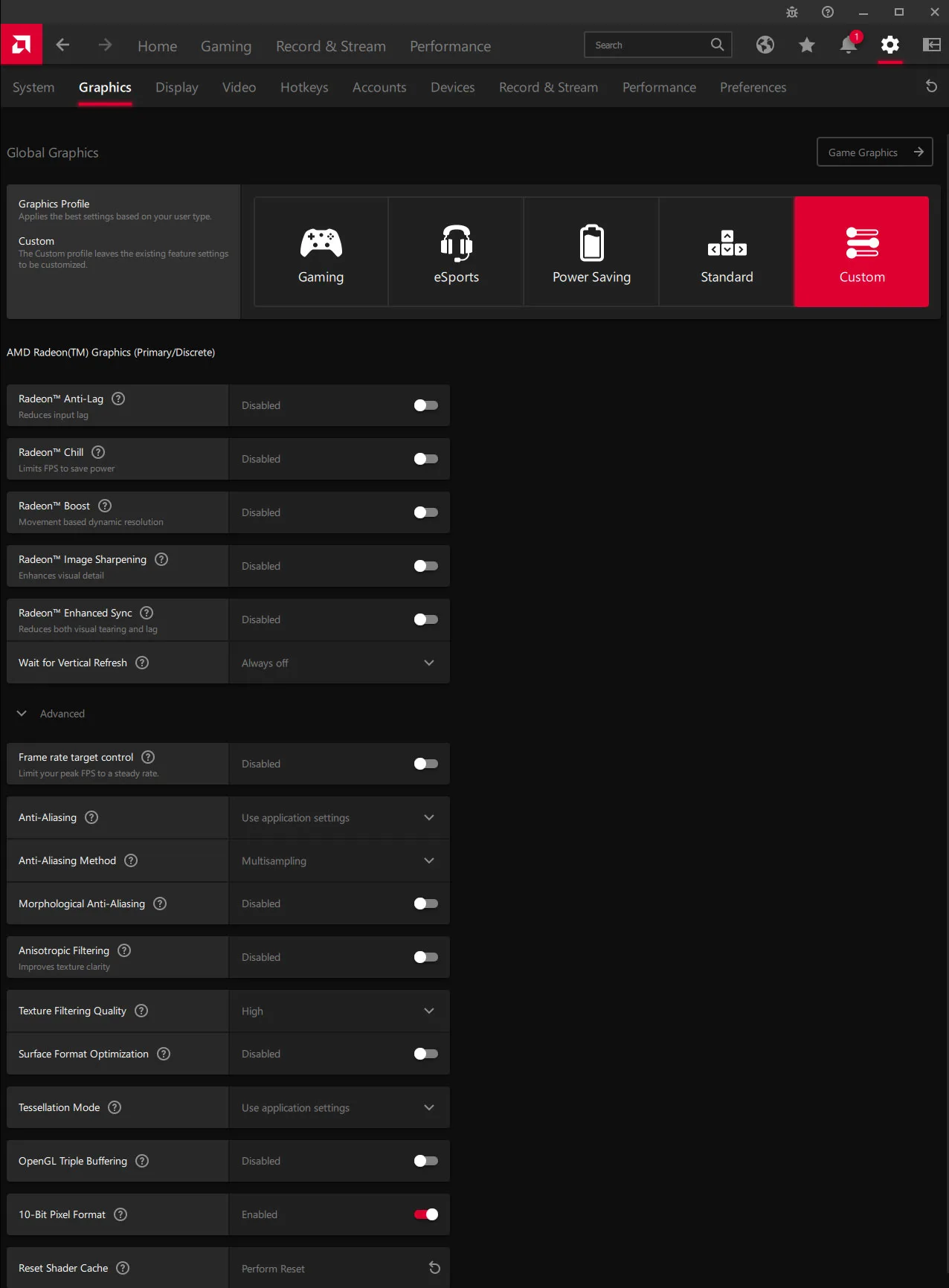Open the Preferences tab
949x1288 pixels.
click(x=753, y=87)
